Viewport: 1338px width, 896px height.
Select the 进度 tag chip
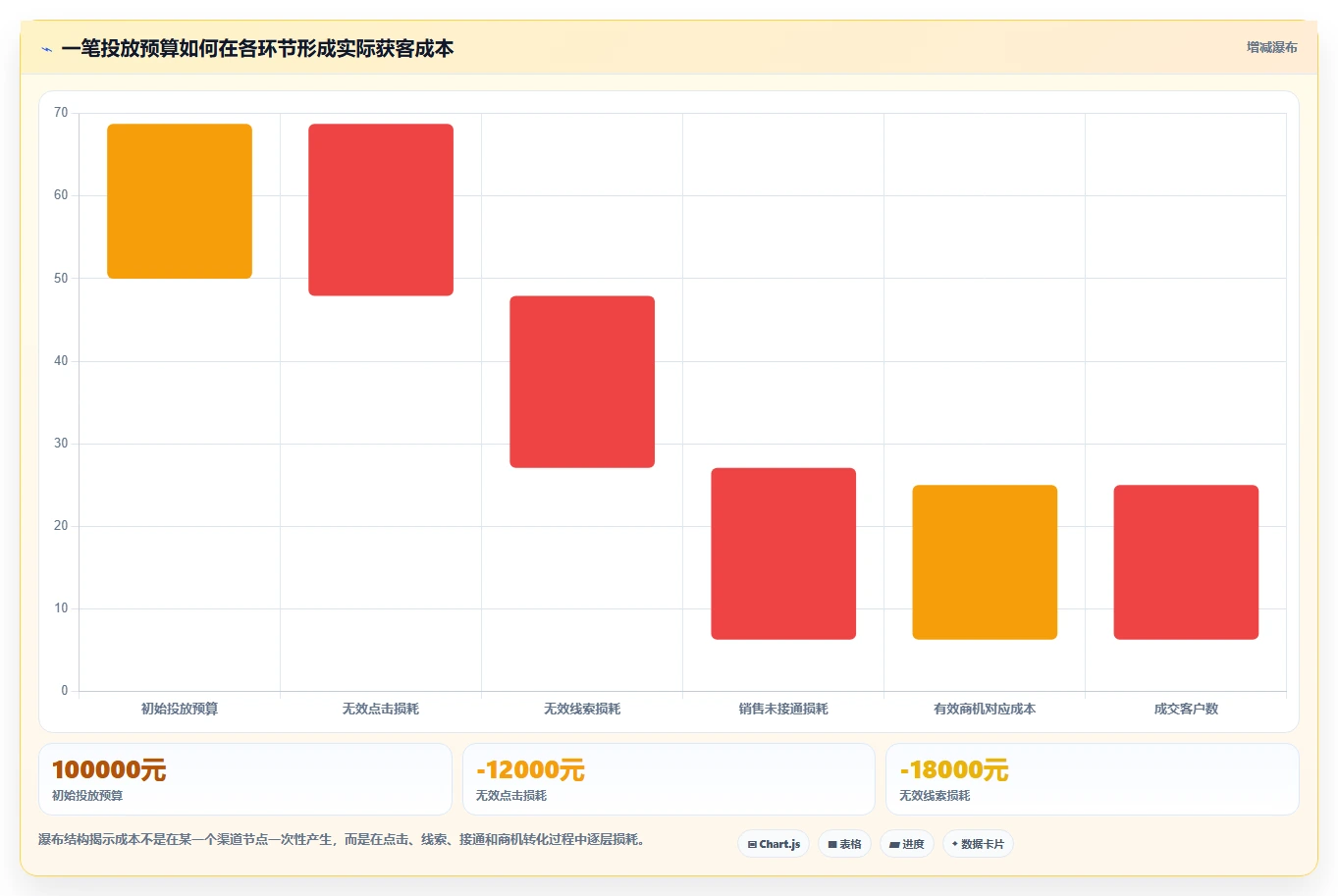tap(907, 844)
